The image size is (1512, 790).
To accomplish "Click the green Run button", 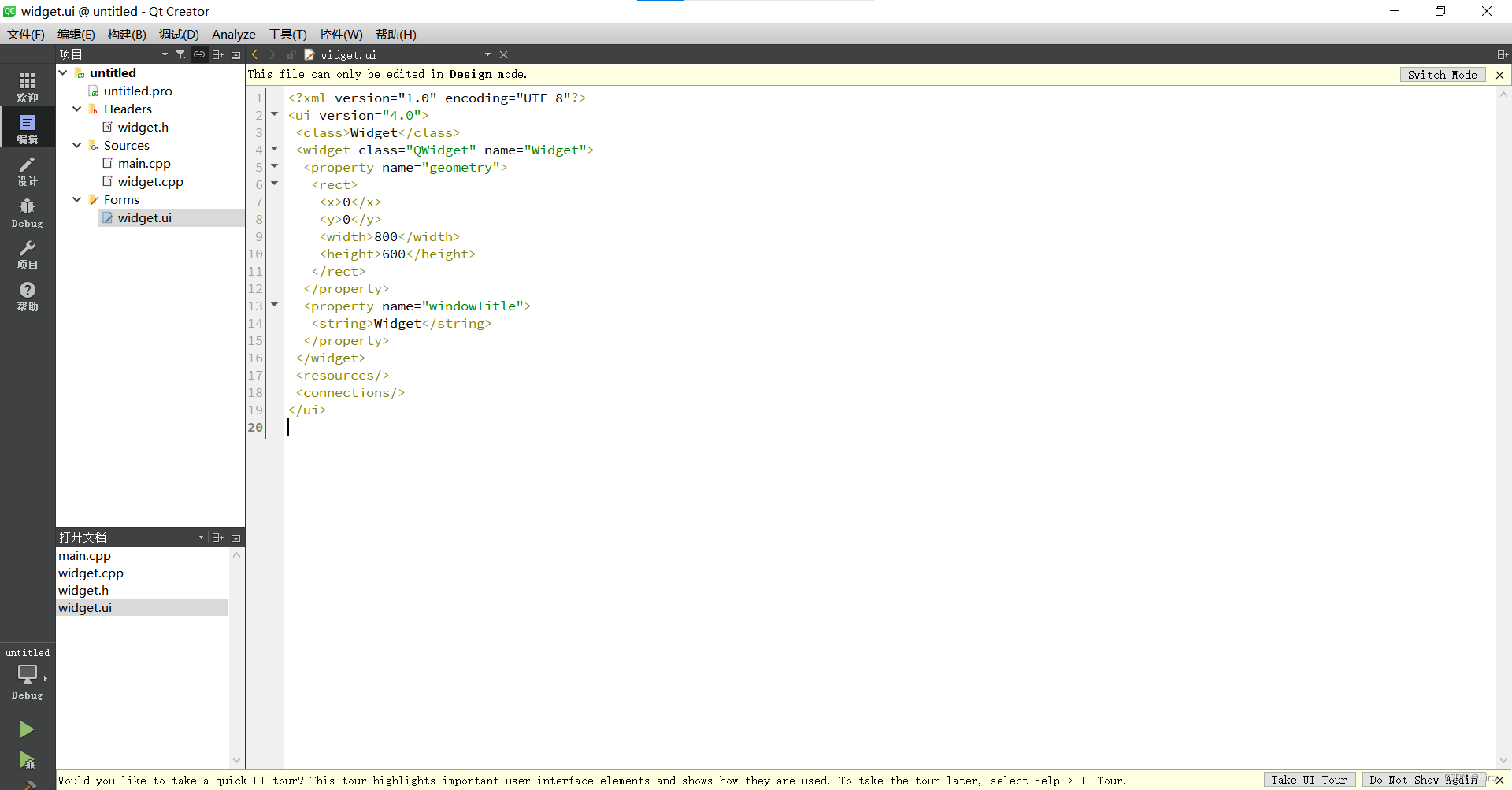I will [27, 729].
